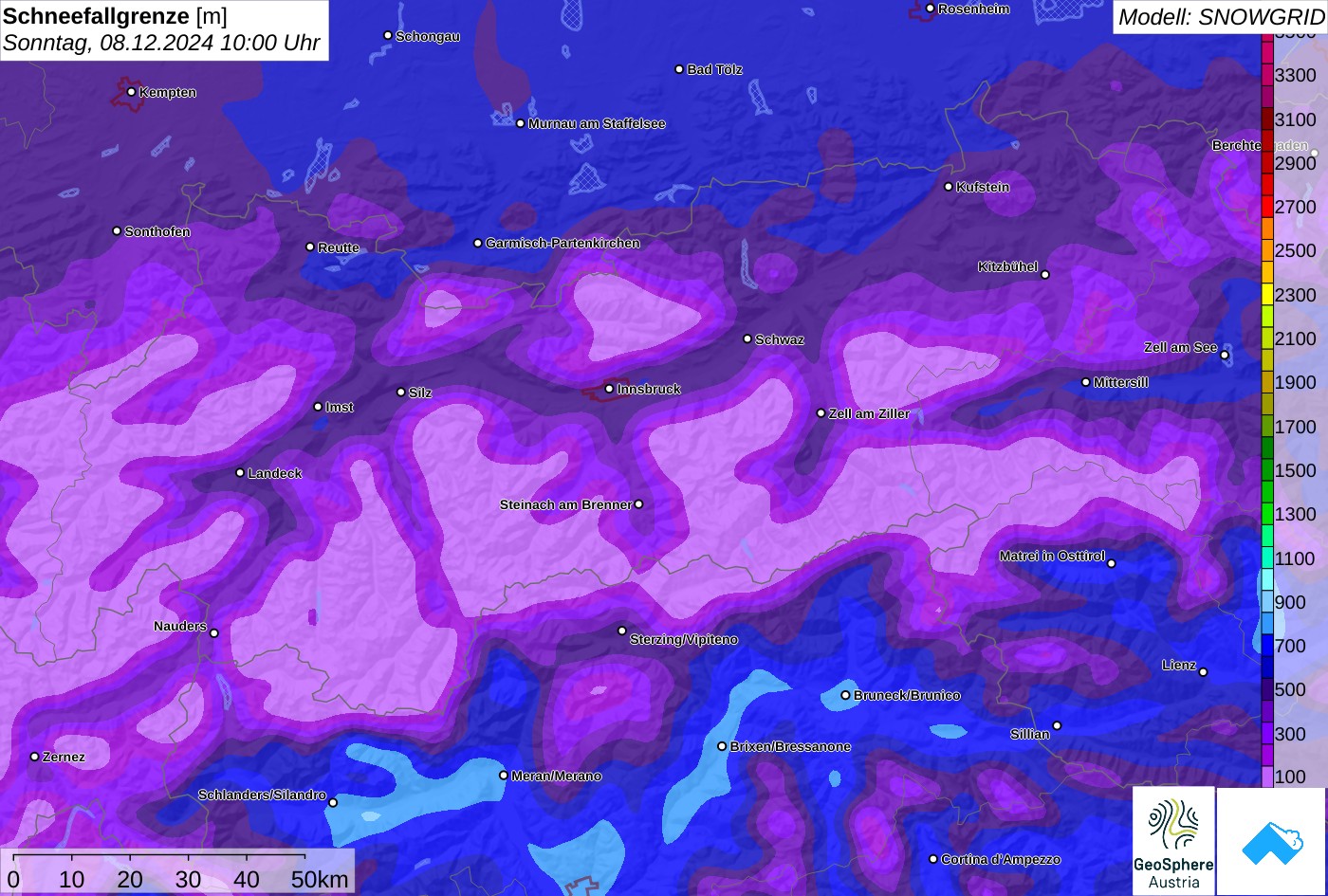Click the green legend swatch beside 1500
The height and width of the screenshot is (896, 1328).
click(1267, 470)
